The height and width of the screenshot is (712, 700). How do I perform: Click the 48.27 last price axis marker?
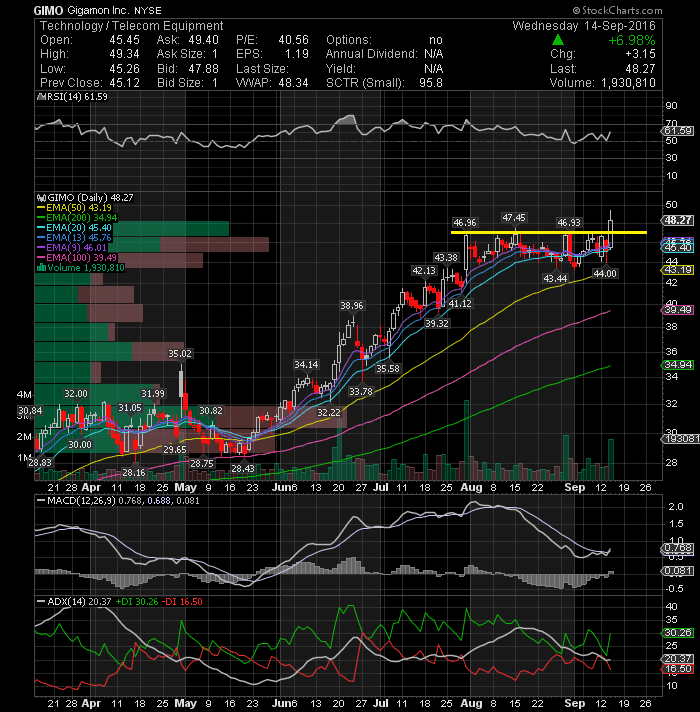(x=678, y=220)
